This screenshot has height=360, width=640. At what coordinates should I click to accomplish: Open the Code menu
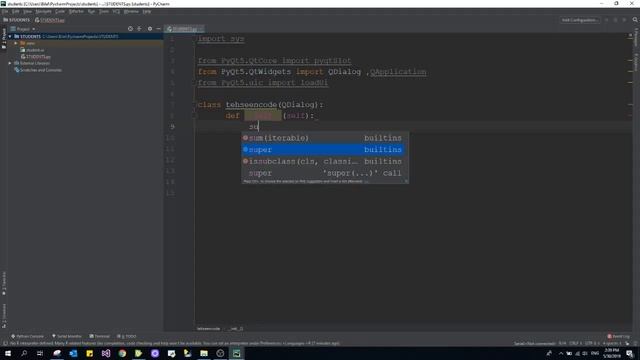pyautogui.click(x=60, y=11)
